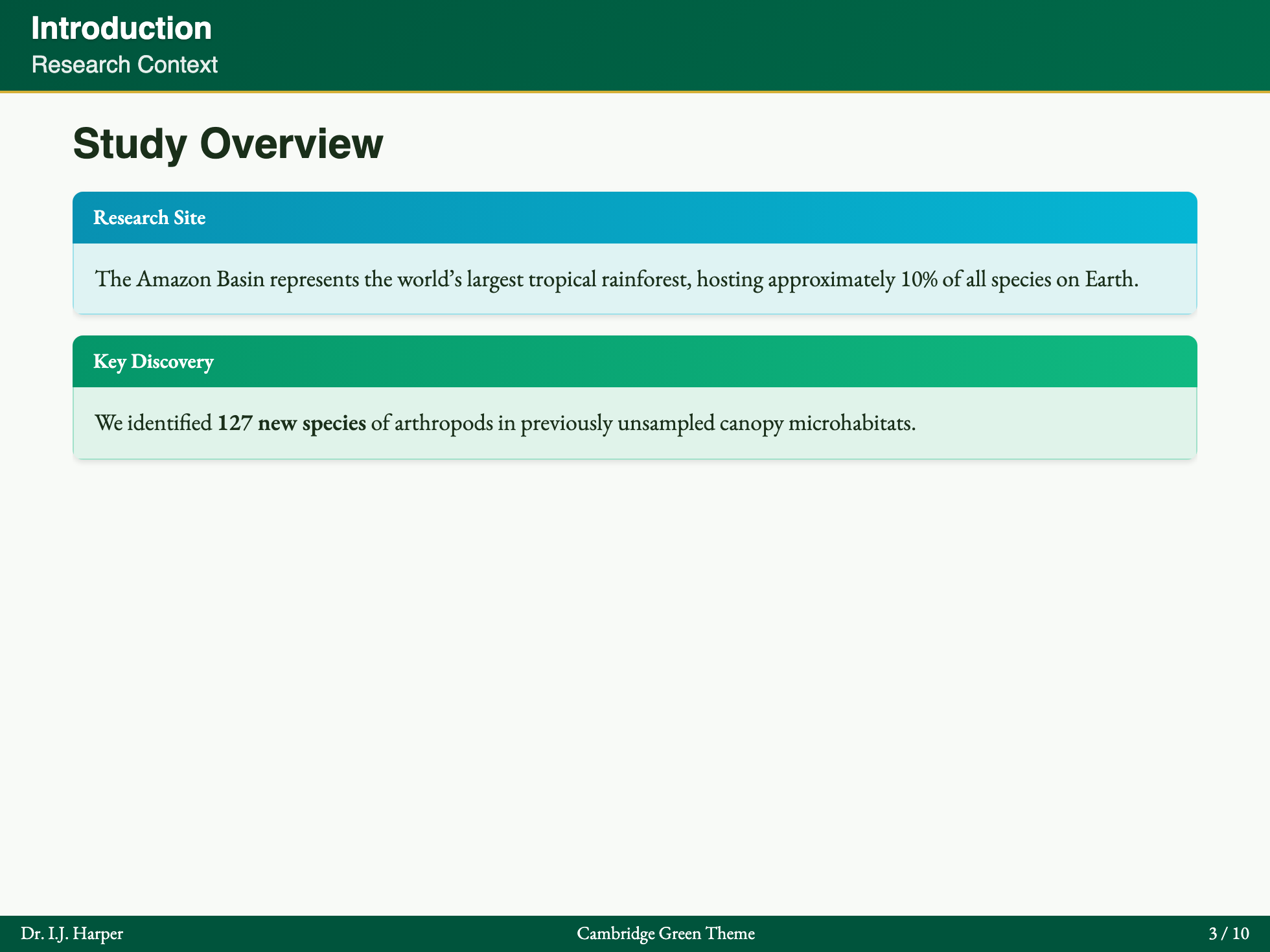Click the Key Discovery block header
1270x952 pixels.
(x=153, y=361)
